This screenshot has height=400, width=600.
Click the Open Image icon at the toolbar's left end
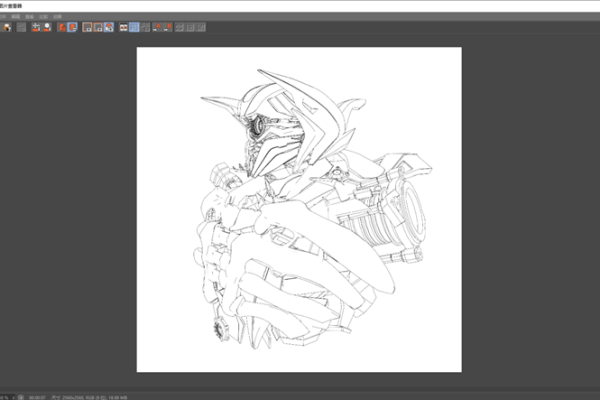[7, 27]
